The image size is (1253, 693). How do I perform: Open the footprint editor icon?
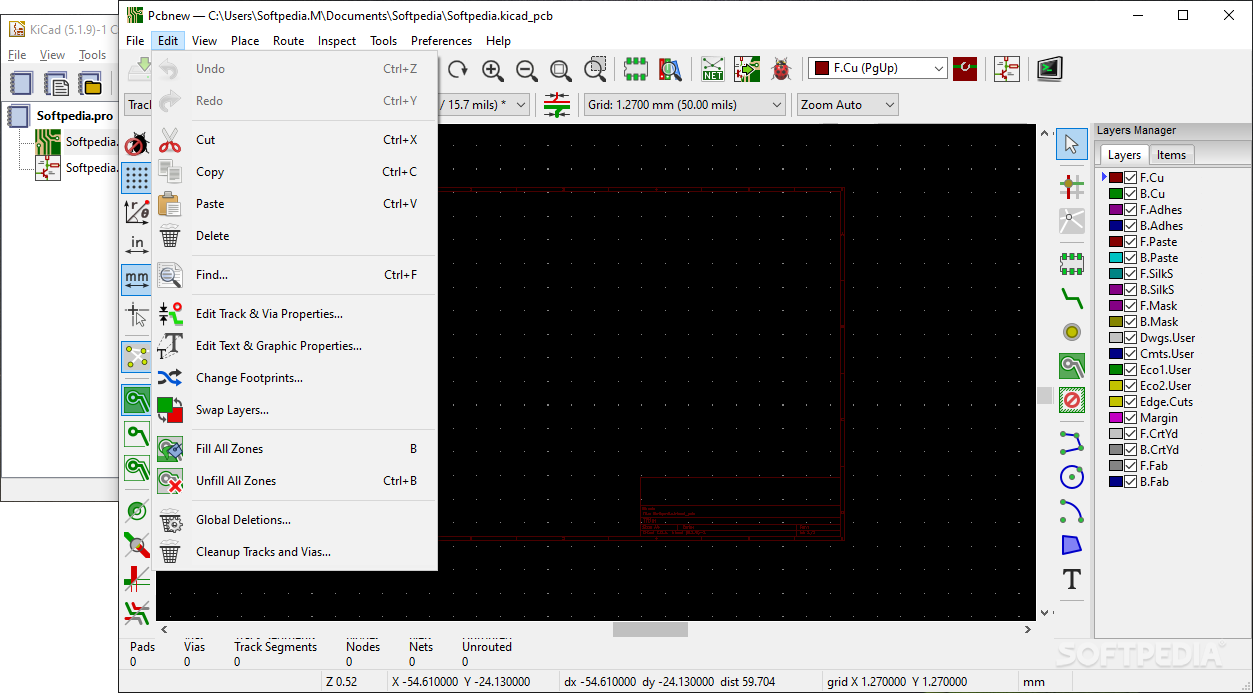pos(636,69)
